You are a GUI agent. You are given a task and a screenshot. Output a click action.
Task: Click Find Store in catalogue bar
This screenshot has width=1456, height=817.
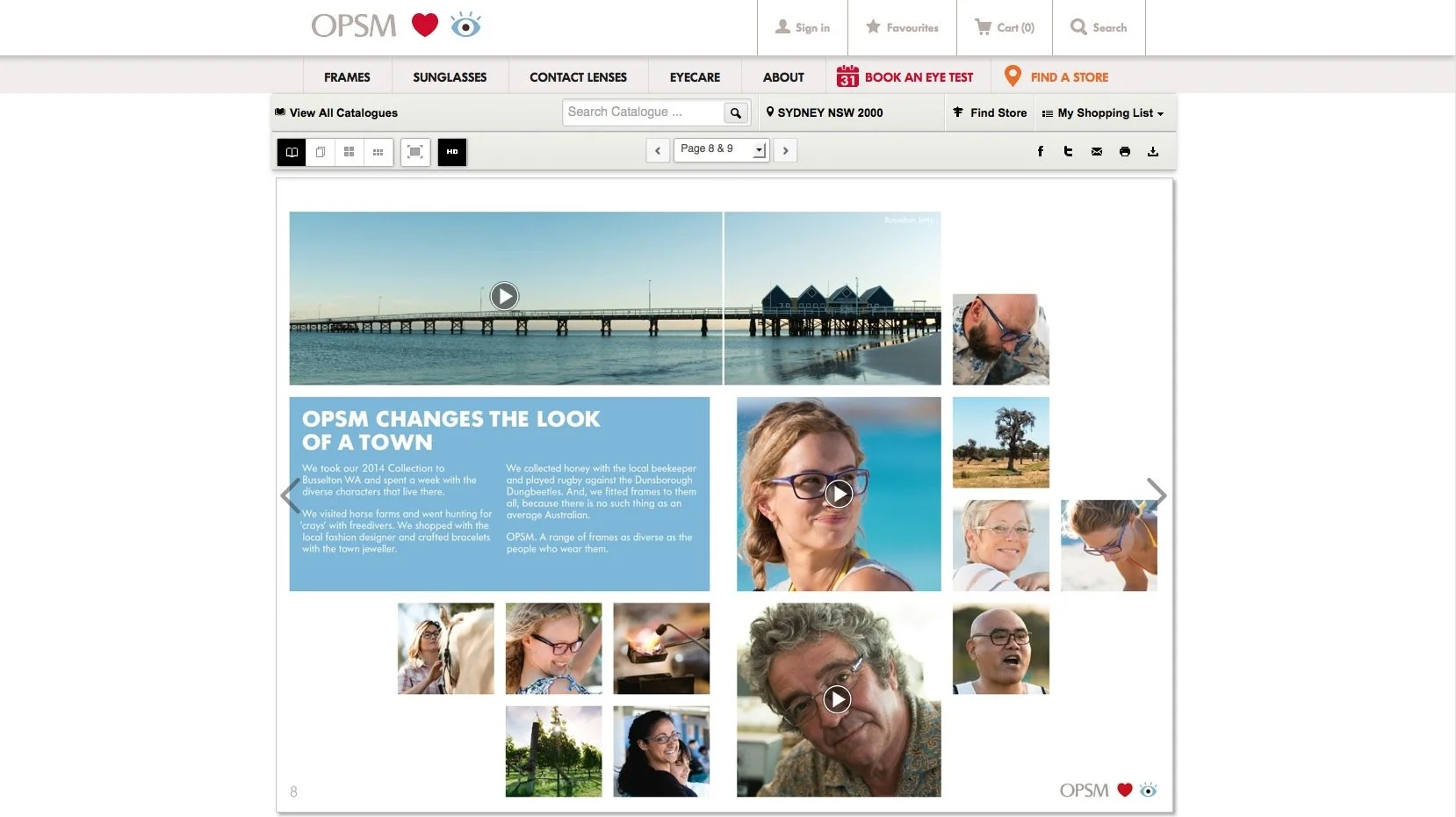tap(990, 112)
